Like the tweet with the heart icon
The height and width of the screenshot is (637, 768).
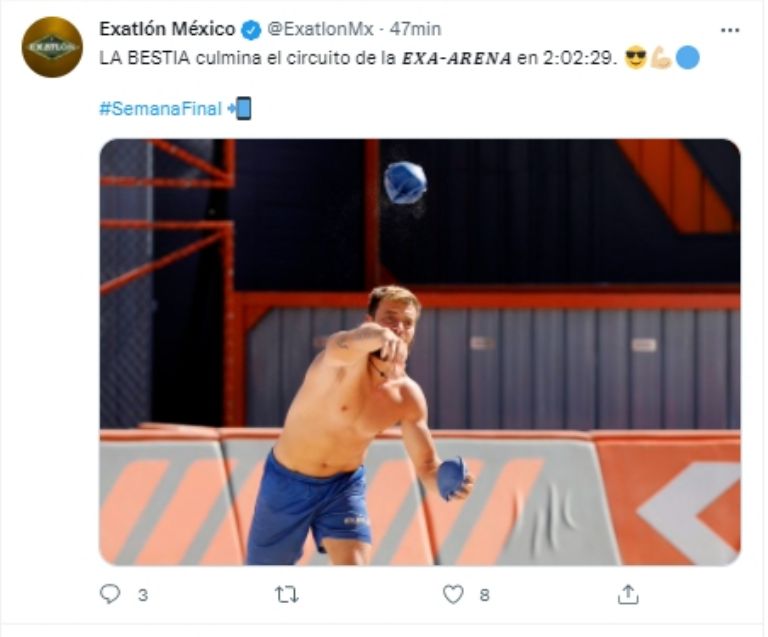454,594
